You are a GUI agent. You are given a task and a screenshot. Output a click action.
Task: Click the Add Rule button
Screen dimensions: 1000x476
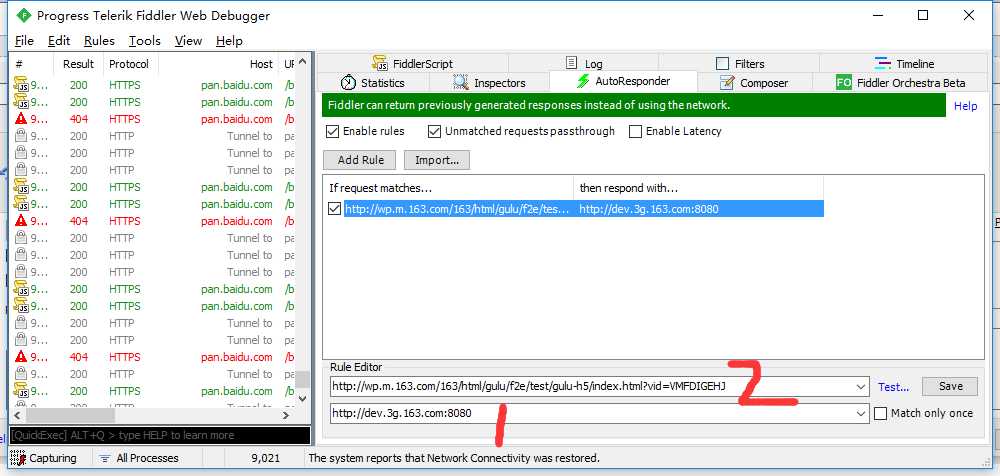tap(360, 160)
